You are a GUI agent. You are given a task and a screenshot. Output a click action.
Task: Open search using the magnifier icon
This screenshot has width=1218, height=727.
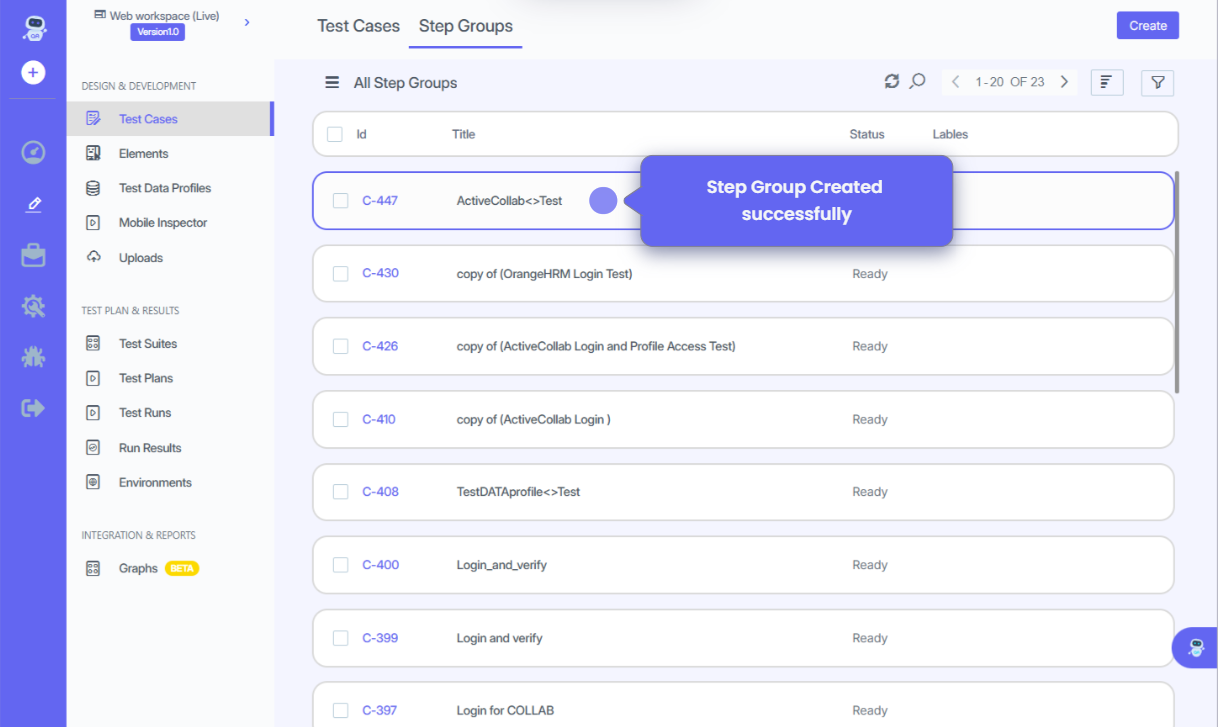(917, 81)
